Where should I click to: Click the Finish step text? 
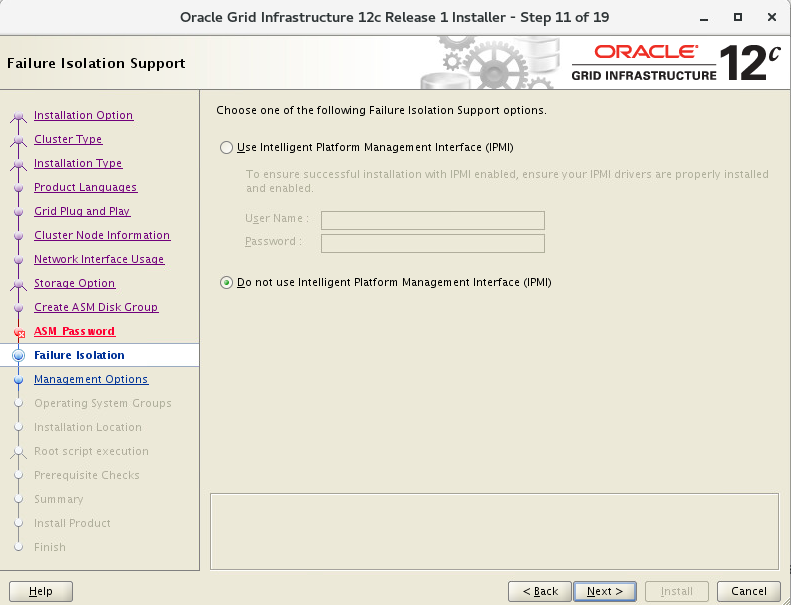(50, 547)
